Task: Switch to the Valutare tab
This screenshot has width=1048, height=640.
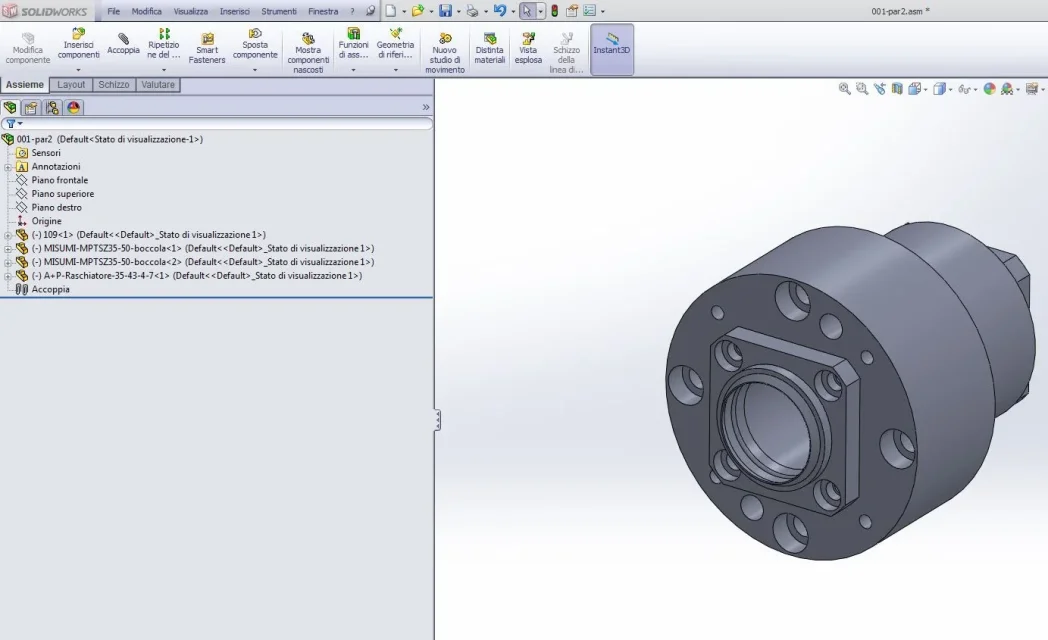Action: pyautogui.click(x=158, y=85)
